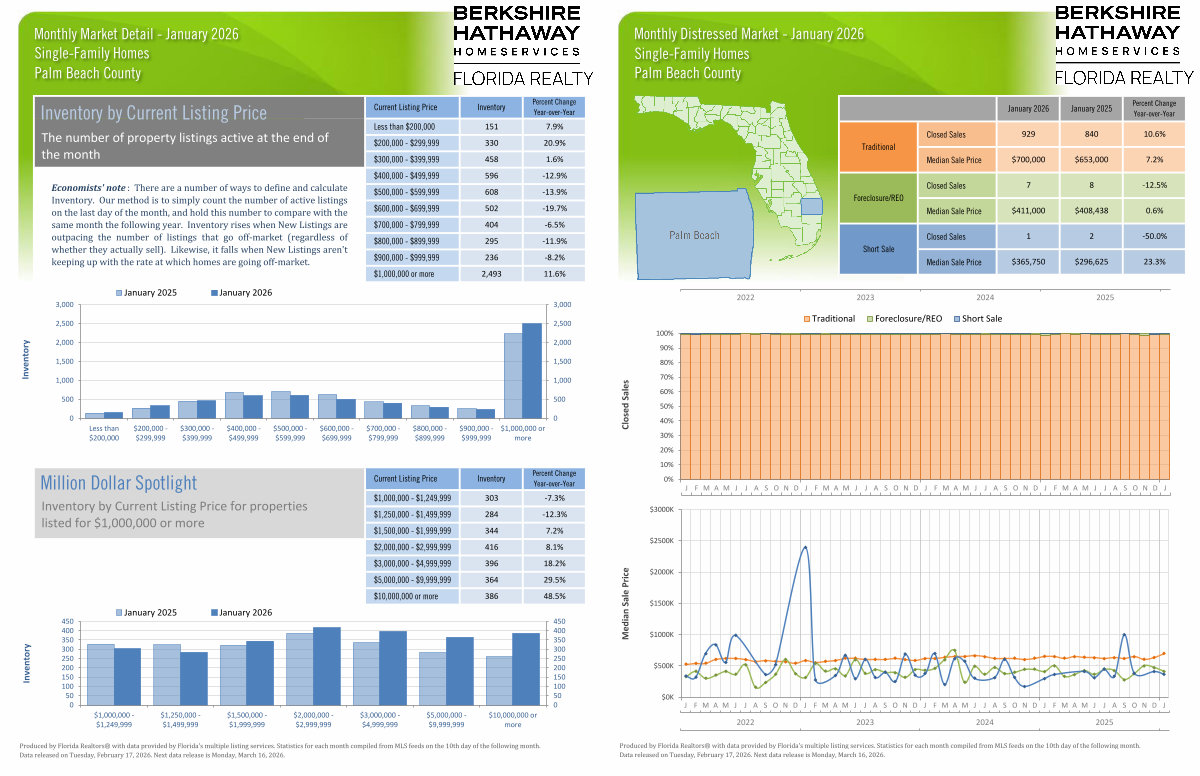1200x776 pixels.
Task: Select the Palm Beach label on enlarged map
Action: click(x=694, y=235)
